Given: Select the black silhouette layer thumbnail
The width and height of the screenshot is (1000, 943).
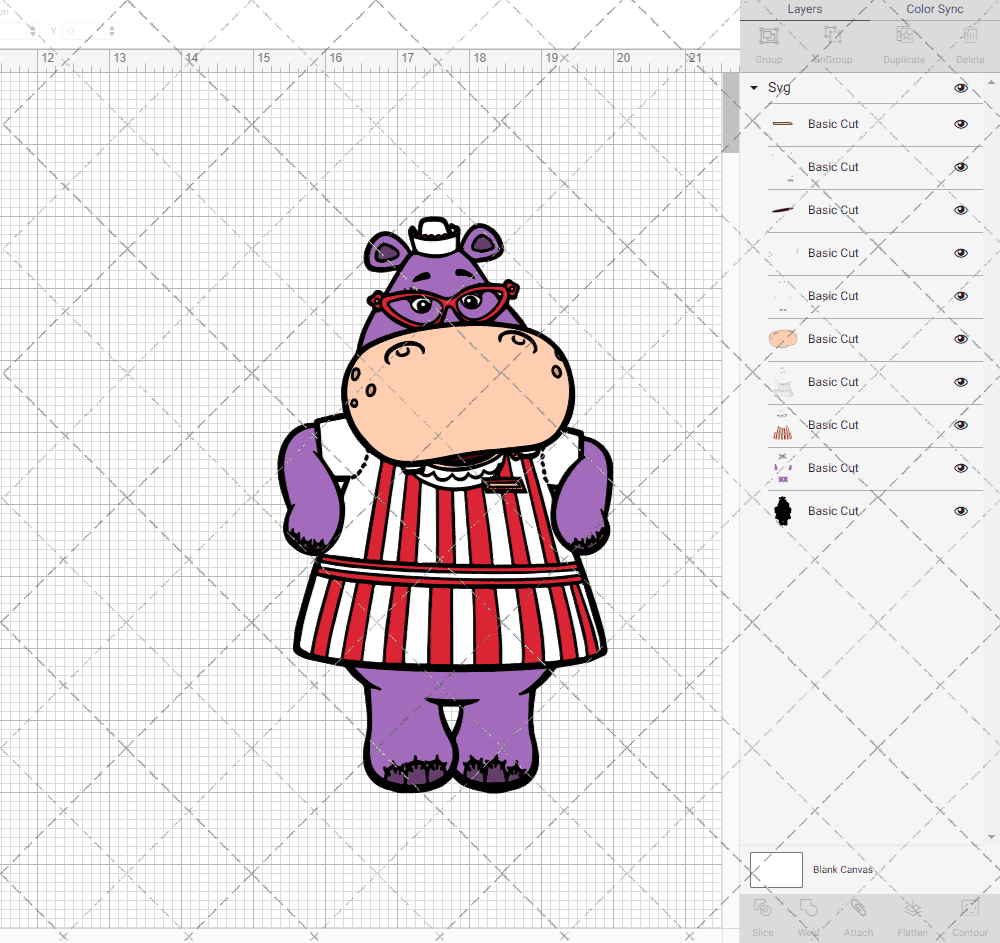Looking at the screenshot, I should [783, 511].
